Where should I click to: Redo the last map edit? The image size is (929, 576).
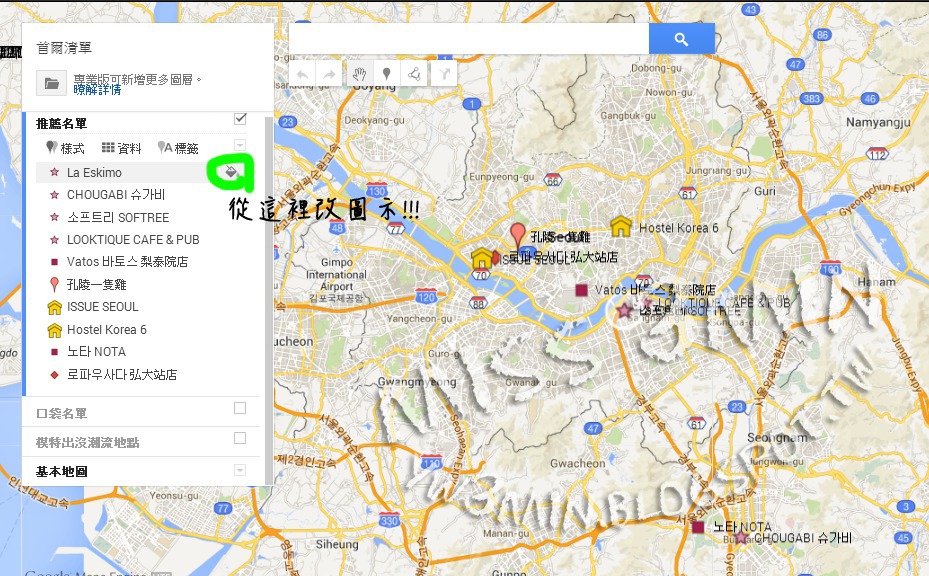329,74
